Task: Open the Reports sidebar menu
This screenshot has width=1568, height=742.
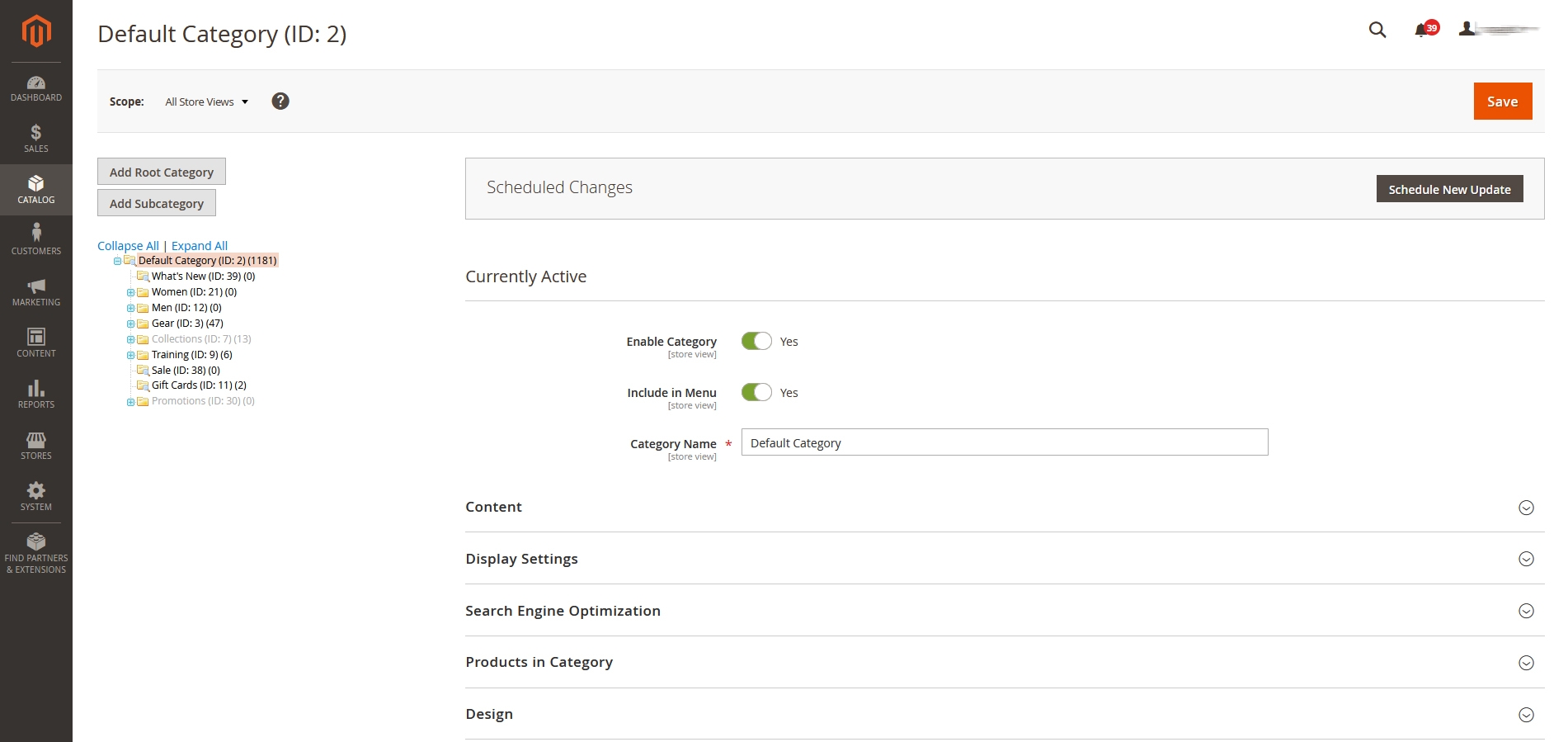Action: point(36,395)
